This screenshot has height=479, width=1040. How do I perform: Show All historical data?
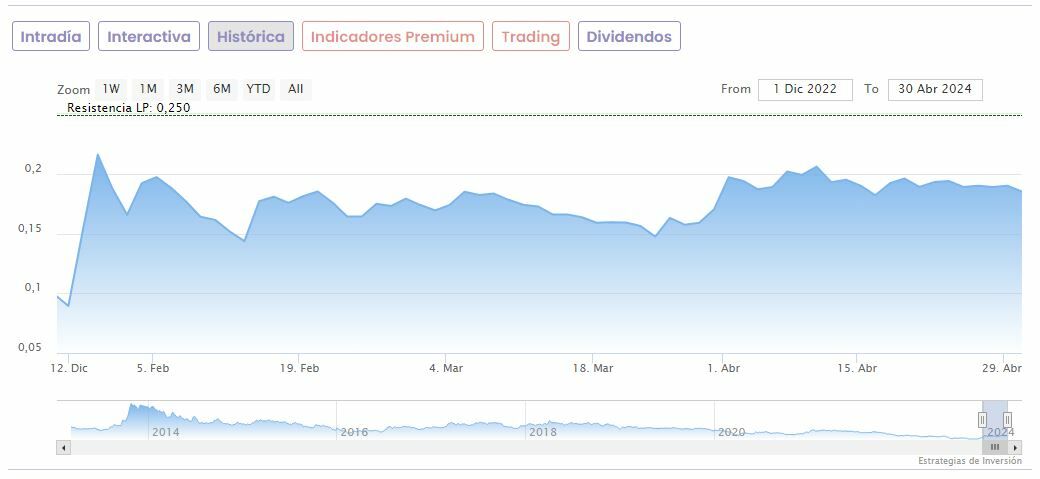(x=296, y=89)
